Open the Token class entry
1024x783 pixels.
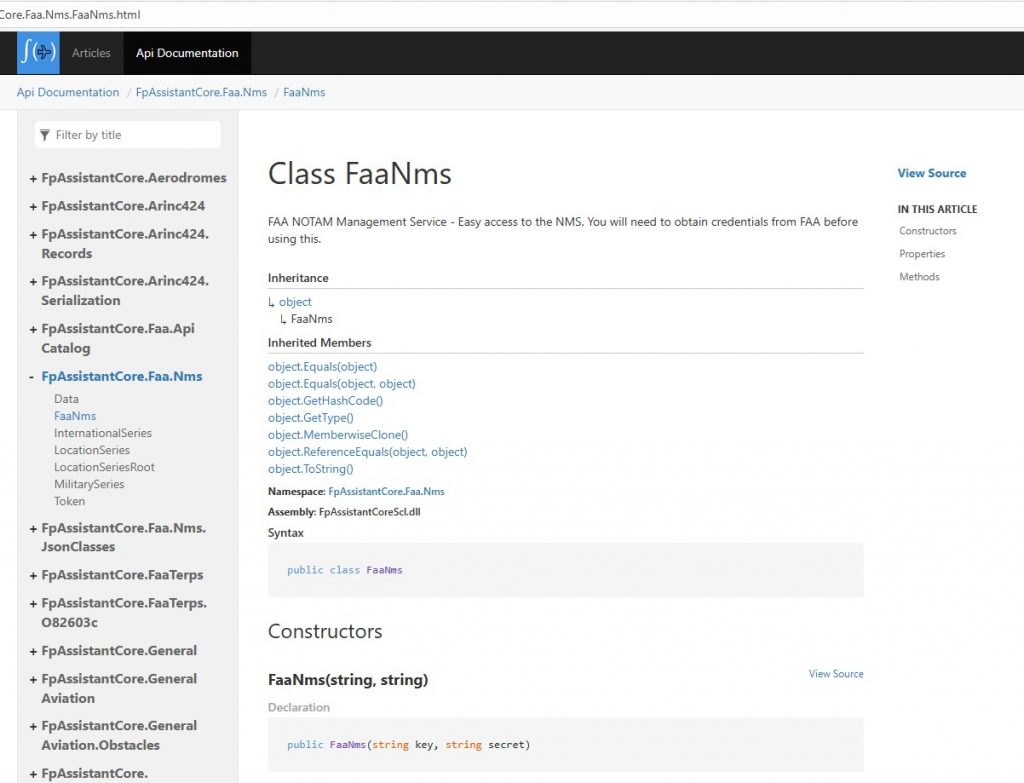pyautogui.click(x=69, y=501)
